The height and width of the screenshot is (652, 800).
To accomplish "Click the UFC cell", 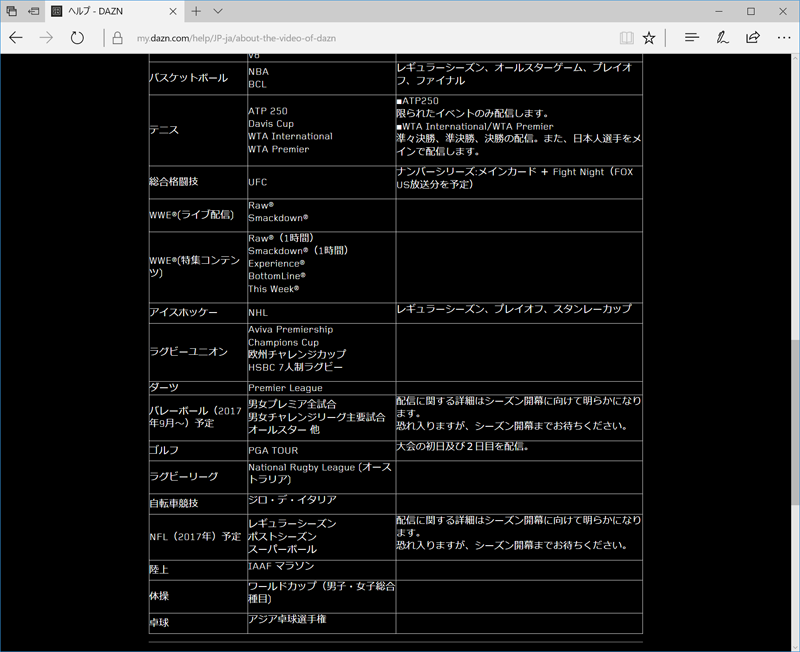I will tap(321, 182).
